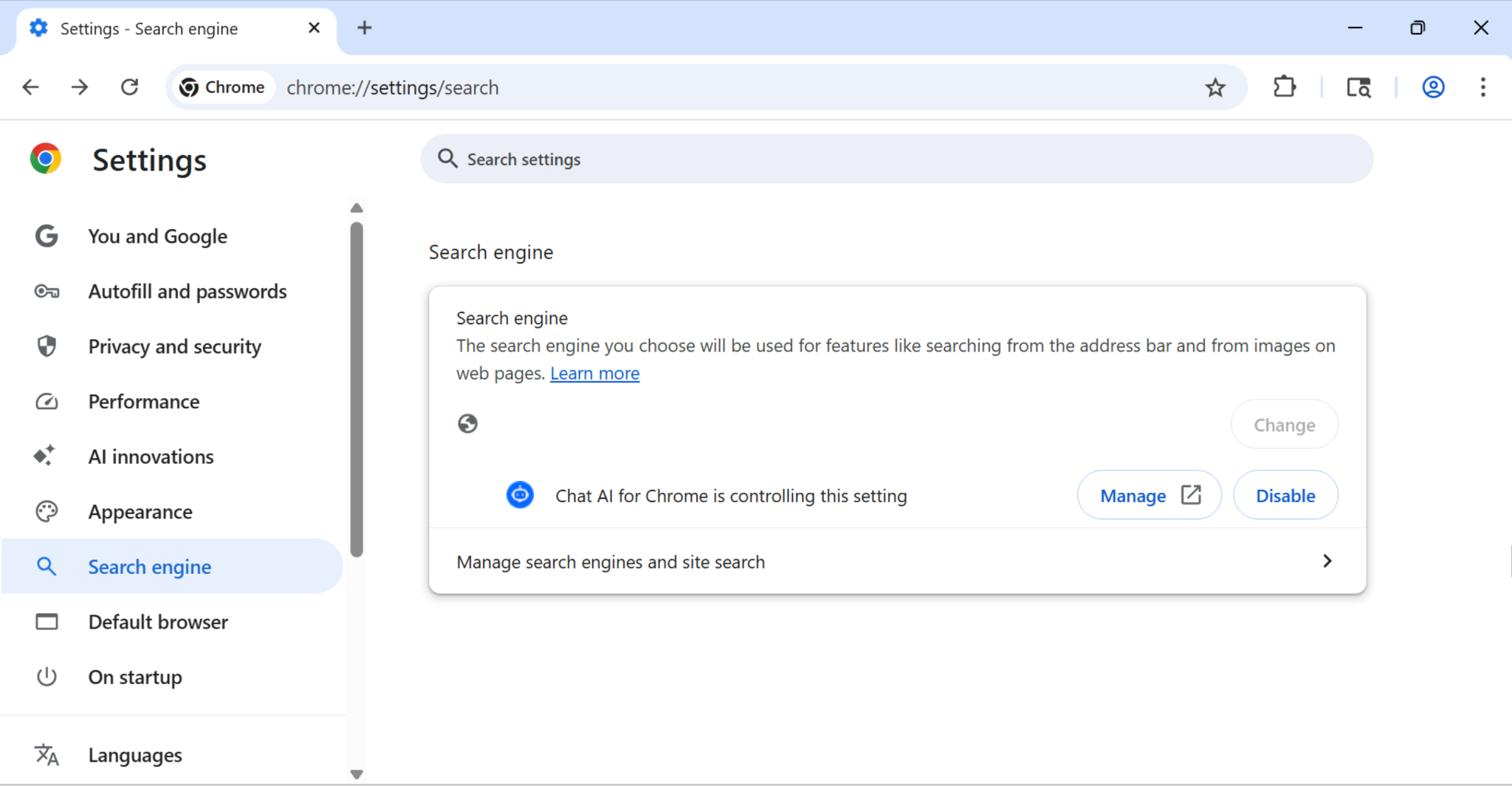Restore down the Chrome window
The height and width of the screenshot is (786, 1512).
tap(1417, 28)
